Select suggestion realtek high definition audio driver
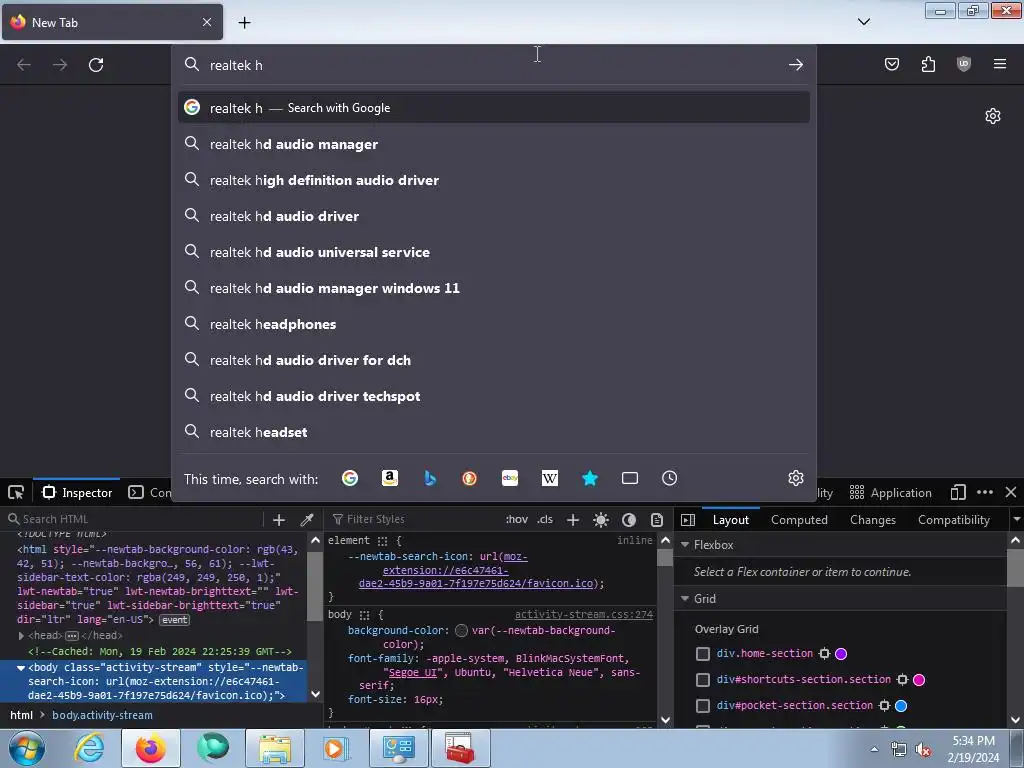The width and height of the screenshot is (1024, 768). [x=494, y=180]
